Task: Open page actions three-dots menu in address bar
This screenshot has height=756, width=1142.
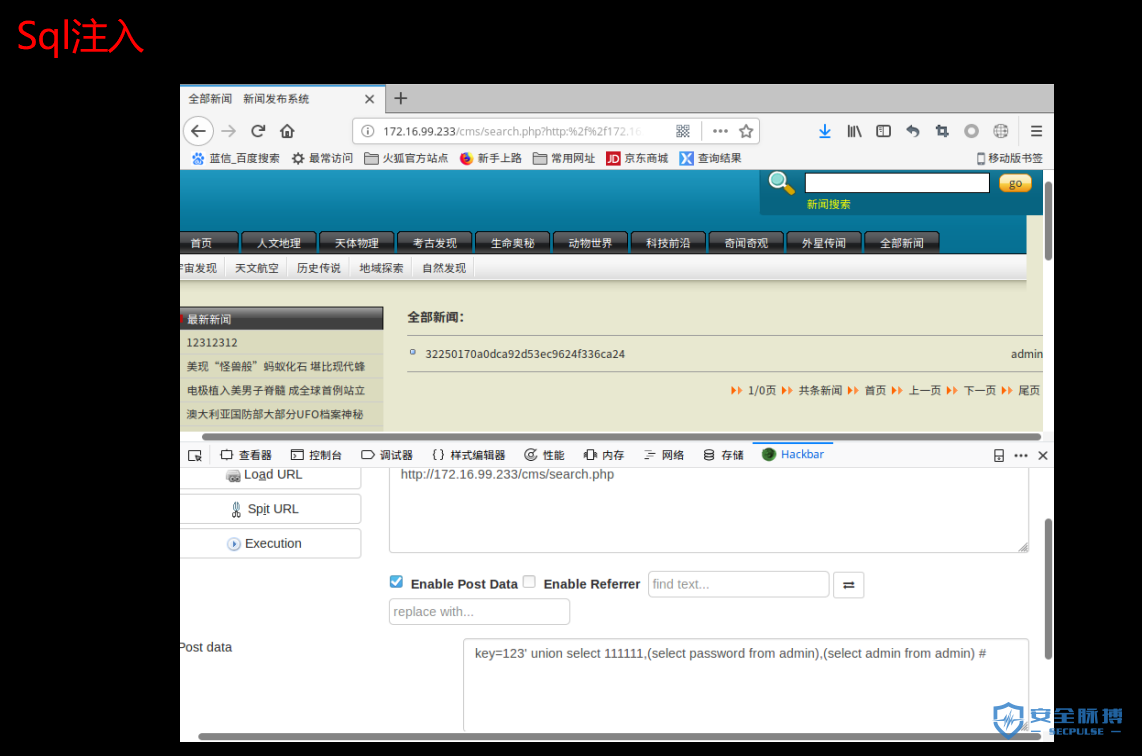Action: [x=720, y=131]
